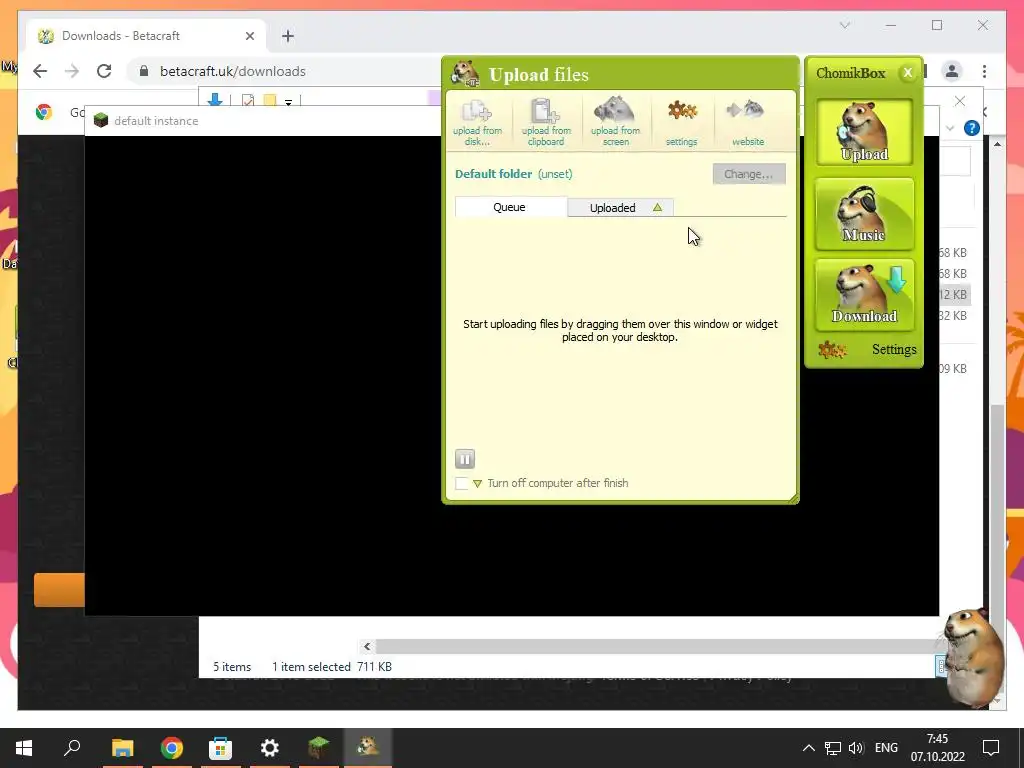This screenshot has width=1024, height=768.
Task: Click the Default folder label
Action: click(x=494, y=174)
